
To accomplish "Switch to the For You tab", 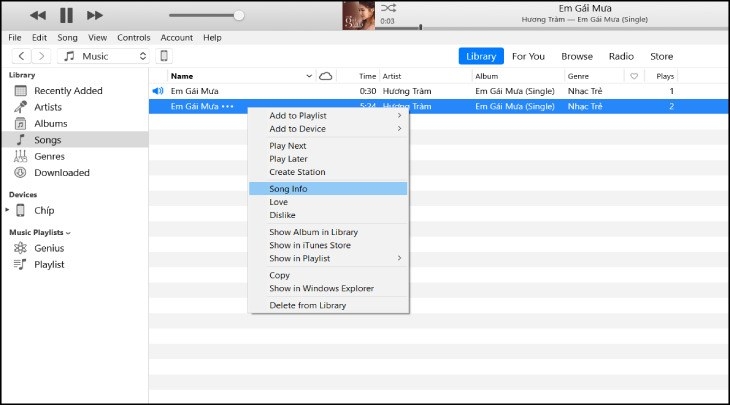I will tap(528, 56).
